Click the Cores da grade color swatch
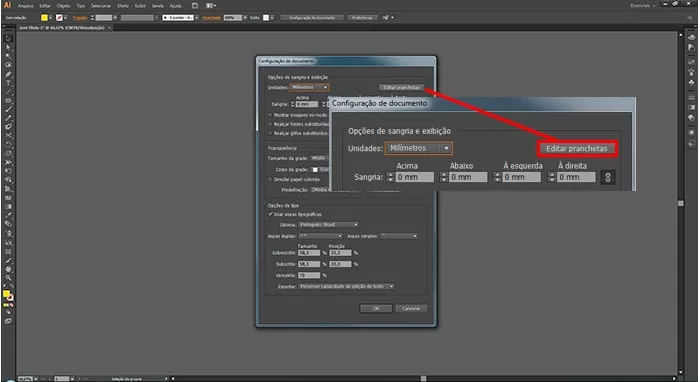Viewport: 700px width, 382px height. coord(315,170)
